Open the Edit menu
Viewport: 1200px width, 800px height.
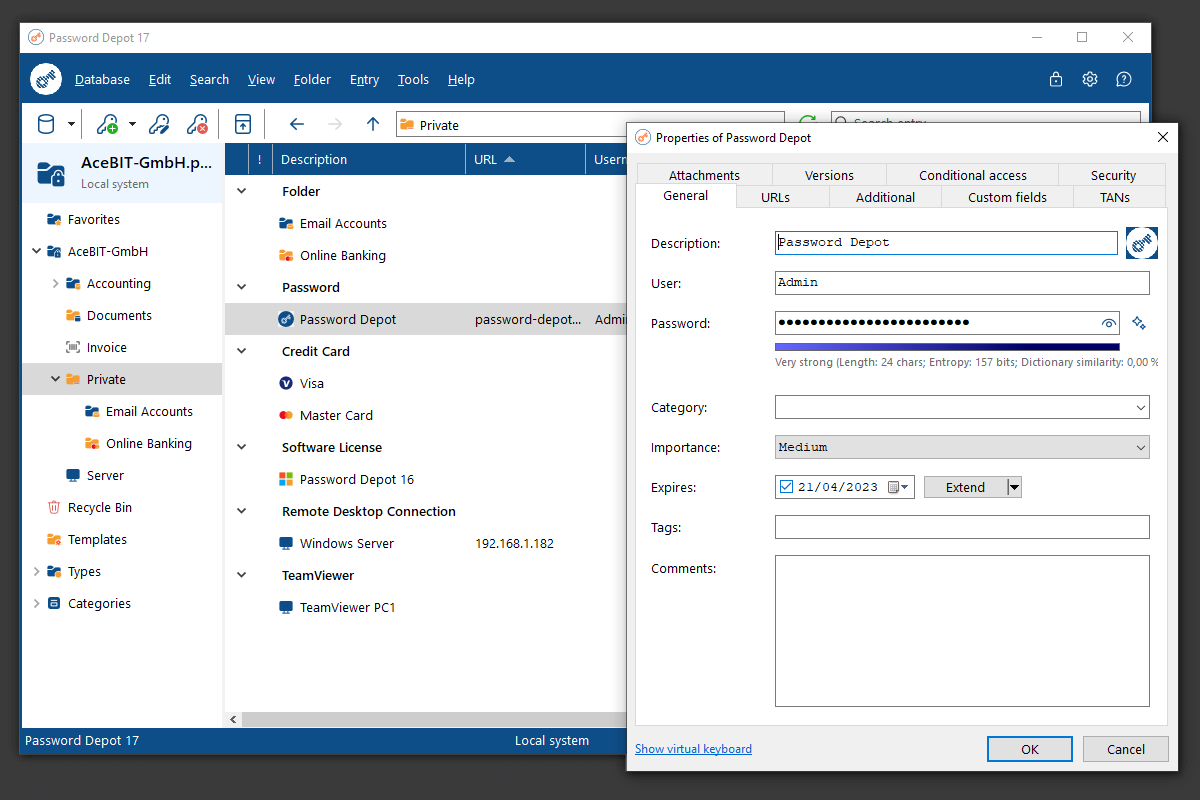160,80
